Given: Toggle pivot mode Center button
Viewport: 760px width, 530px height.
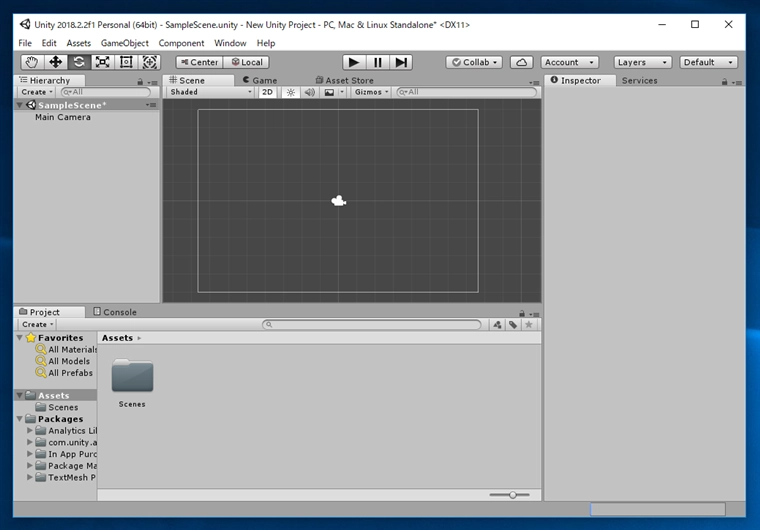Looking at the screenshot, I should (200, 62).
